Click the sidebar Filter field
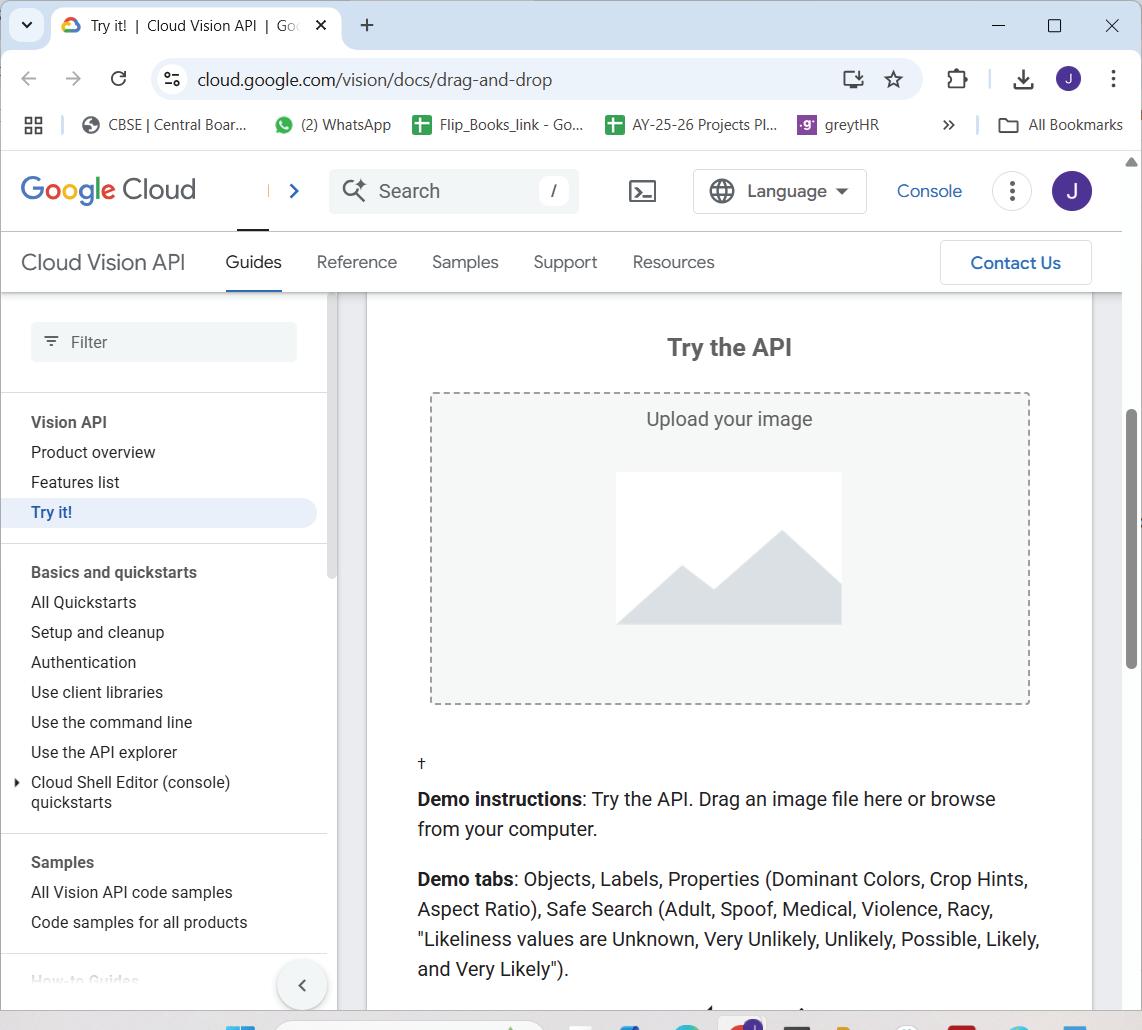The height and width of the screenshot is (1030, 1142). point(164,342)
